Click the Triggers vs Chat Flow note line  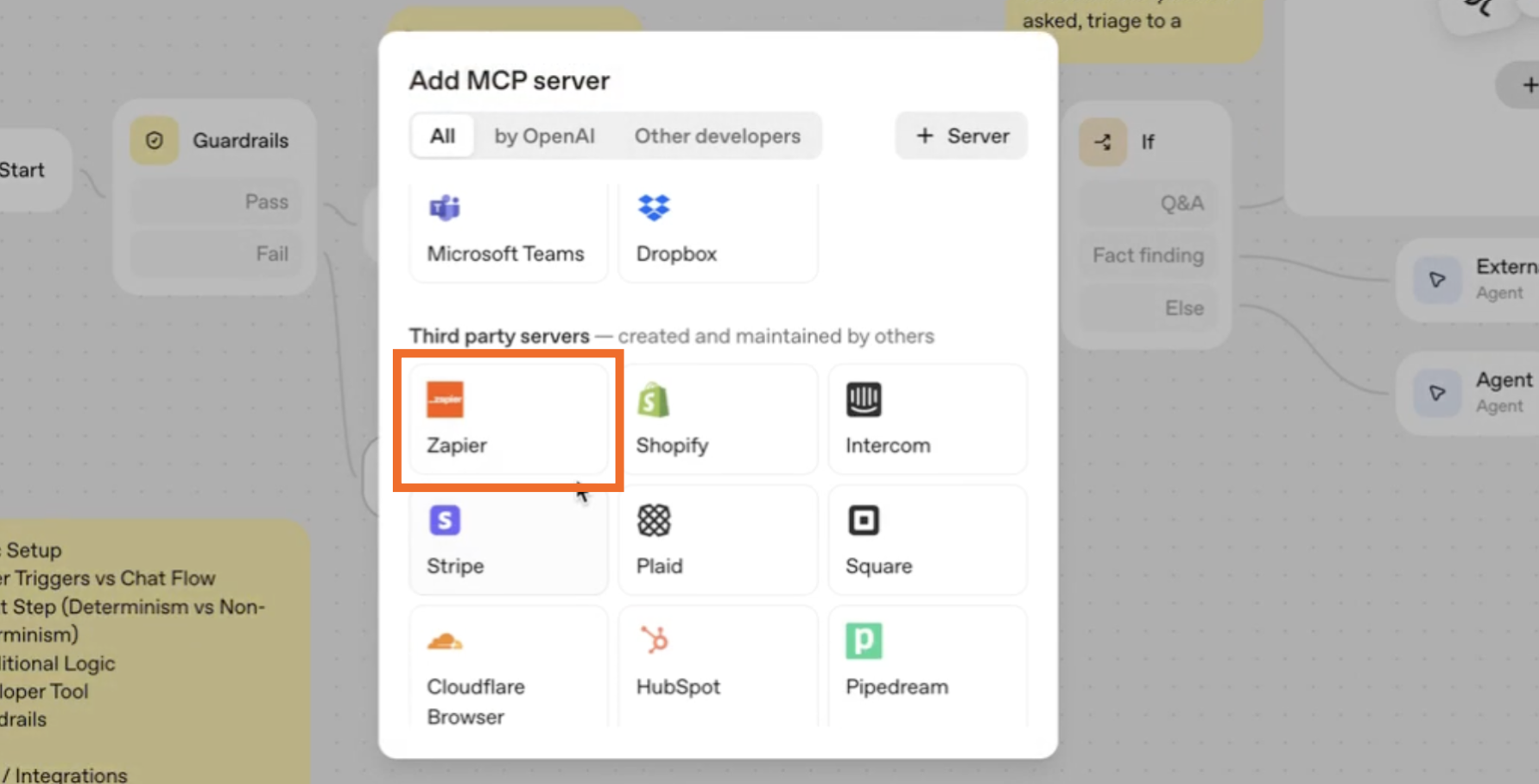pos(108,579)
